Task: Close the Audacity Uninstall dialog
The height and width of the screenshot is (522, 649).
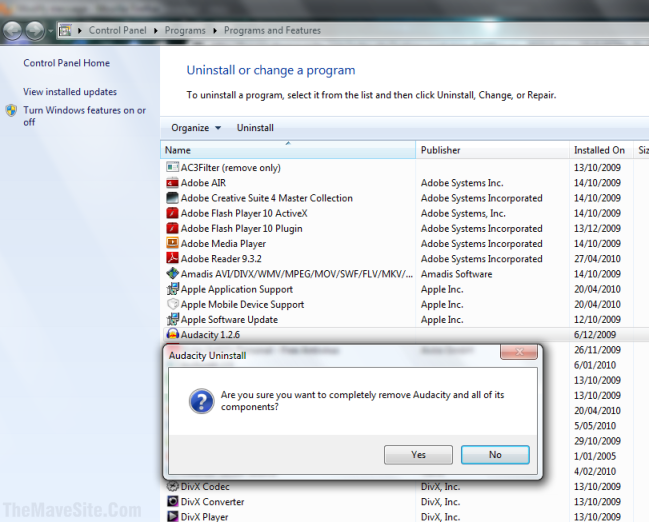Action: click(x=519, y=352)
